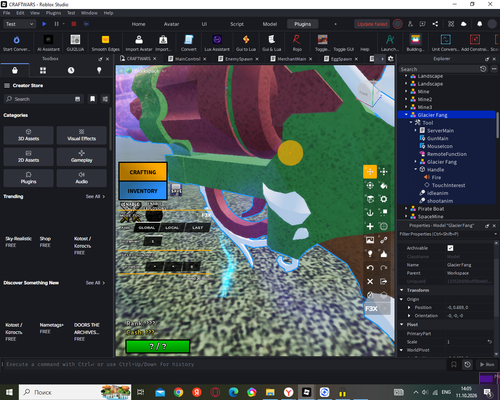500x400 pixels.
Task: Open the Lux Assistant plugin
Action: [217, 43]
